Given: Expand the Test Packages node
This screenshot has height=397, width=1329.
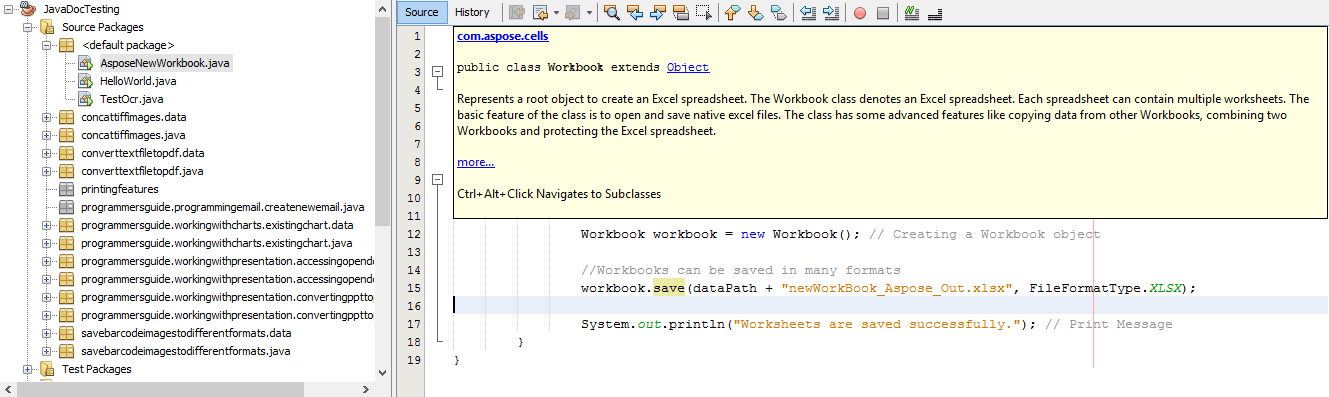Looking at the screenshot, I should pos(28,369).
